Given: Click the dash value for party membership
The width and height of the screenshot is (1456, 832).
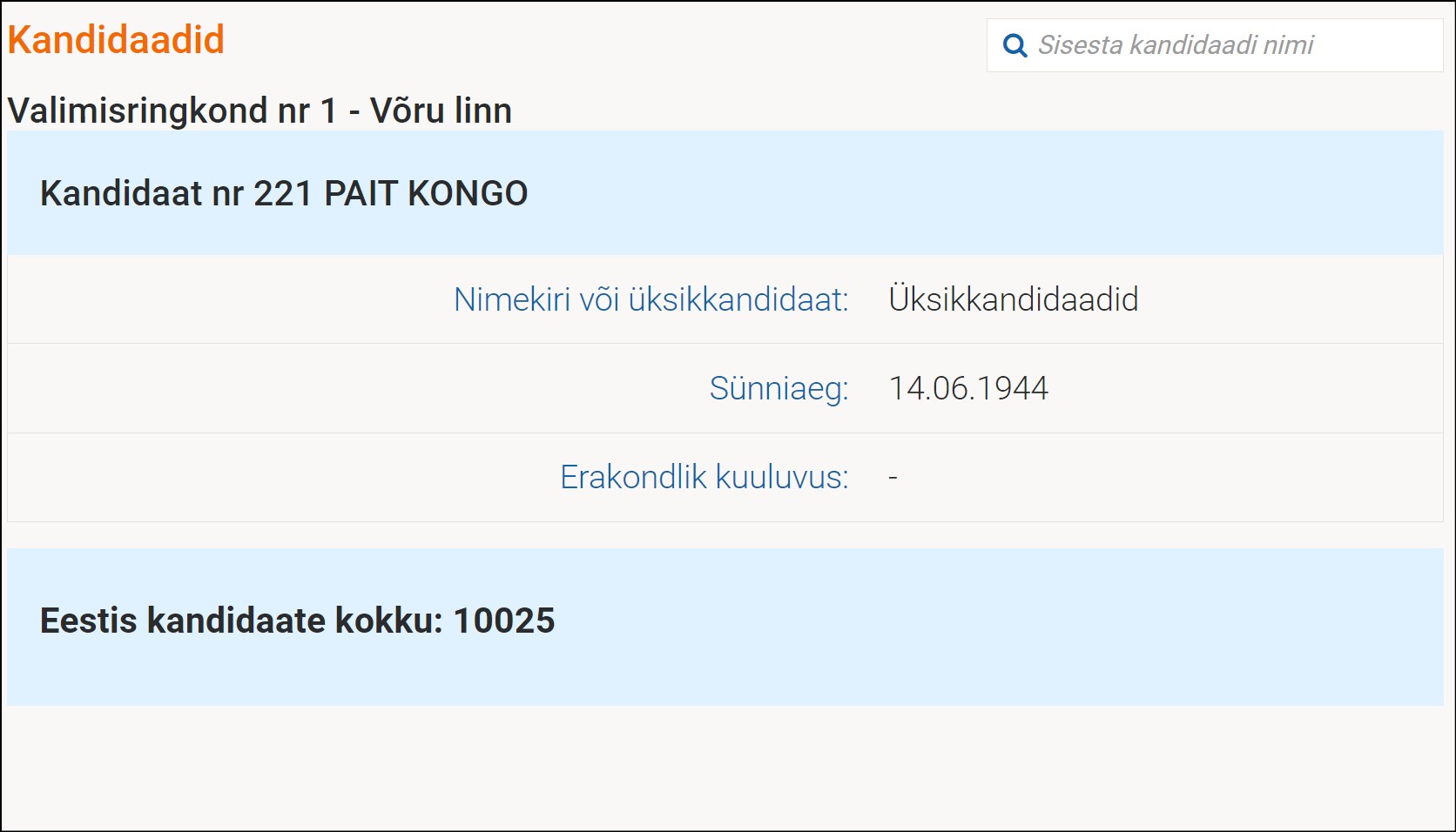Looking at the screenshot, I should (893, 478).
